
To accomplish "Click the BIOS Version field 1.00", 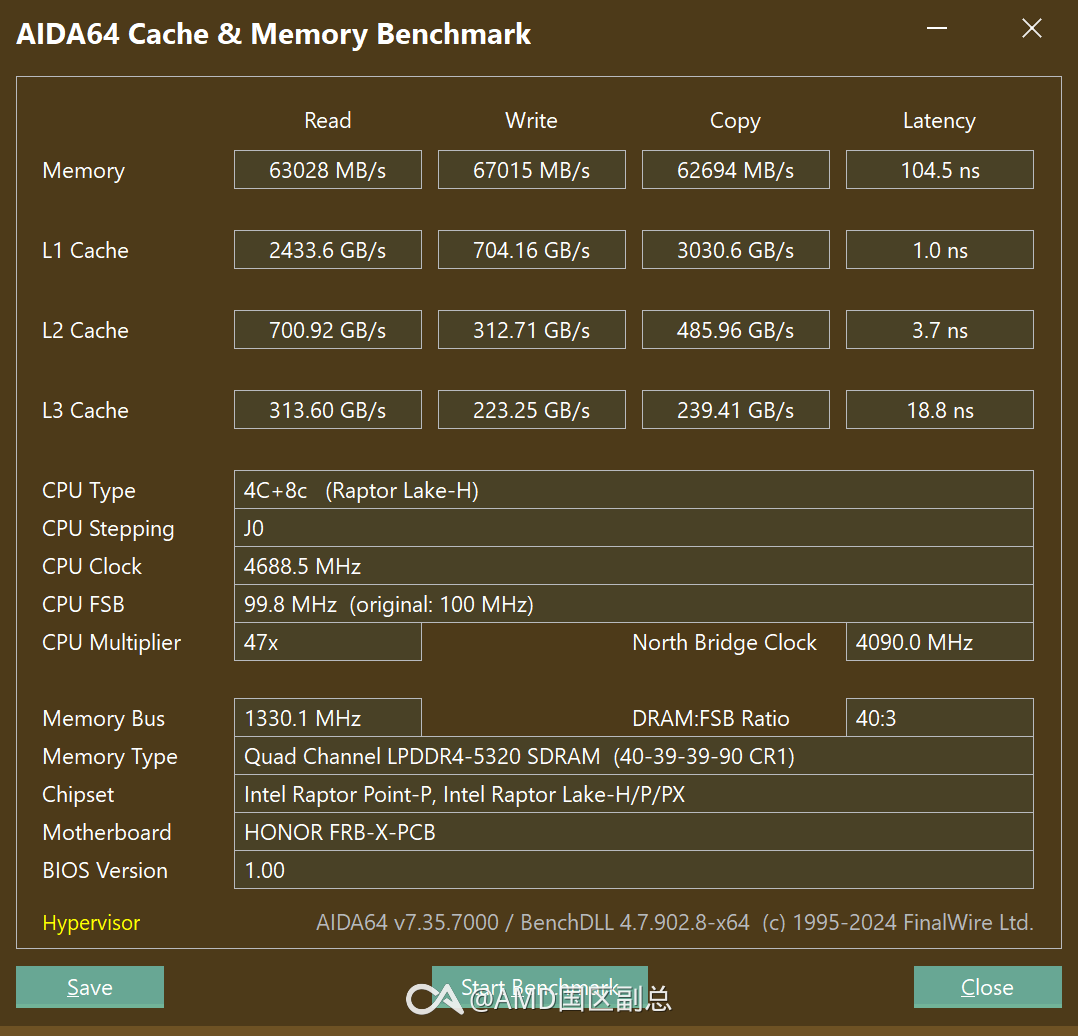I will 634,870.
